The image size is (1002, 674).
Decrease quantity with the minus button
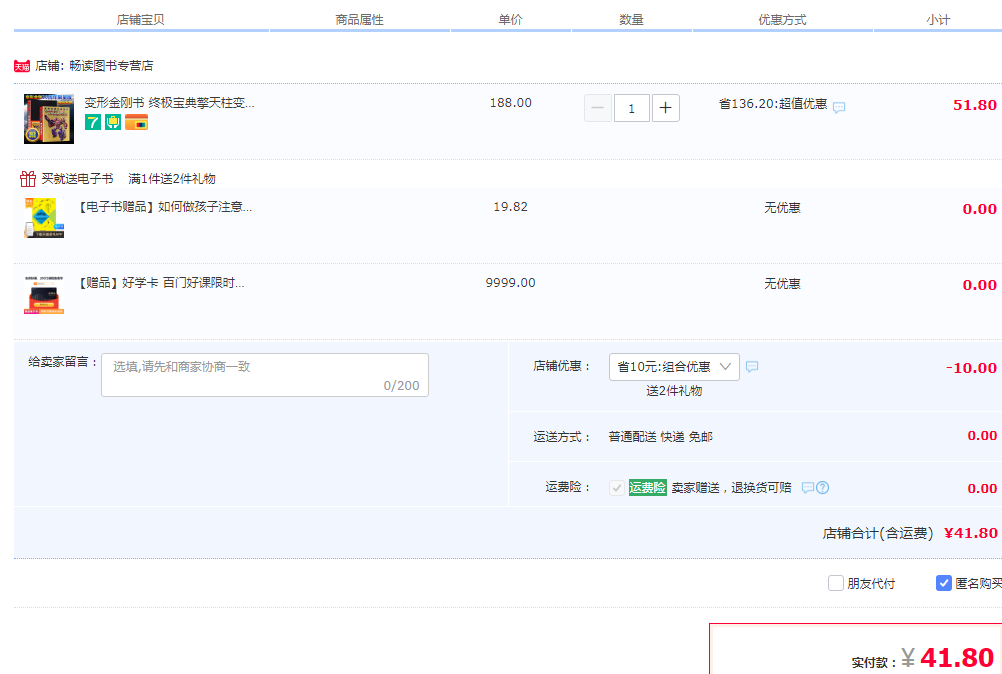pos(597,108)
